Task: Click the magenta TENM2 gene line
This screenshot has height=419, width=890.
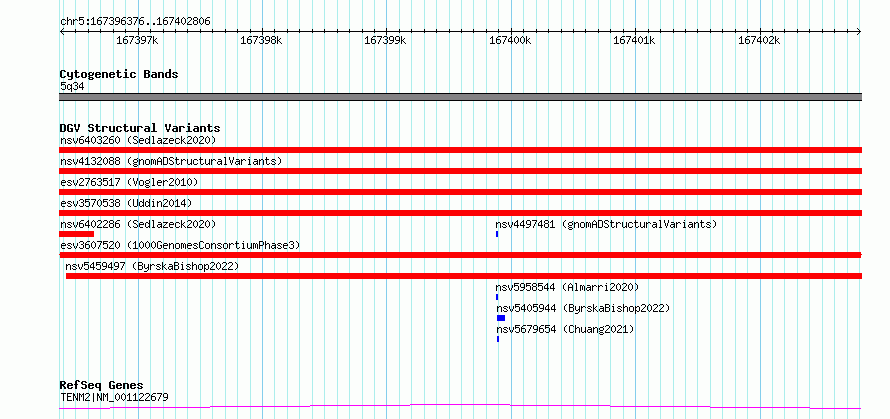Action: (460, 407)
